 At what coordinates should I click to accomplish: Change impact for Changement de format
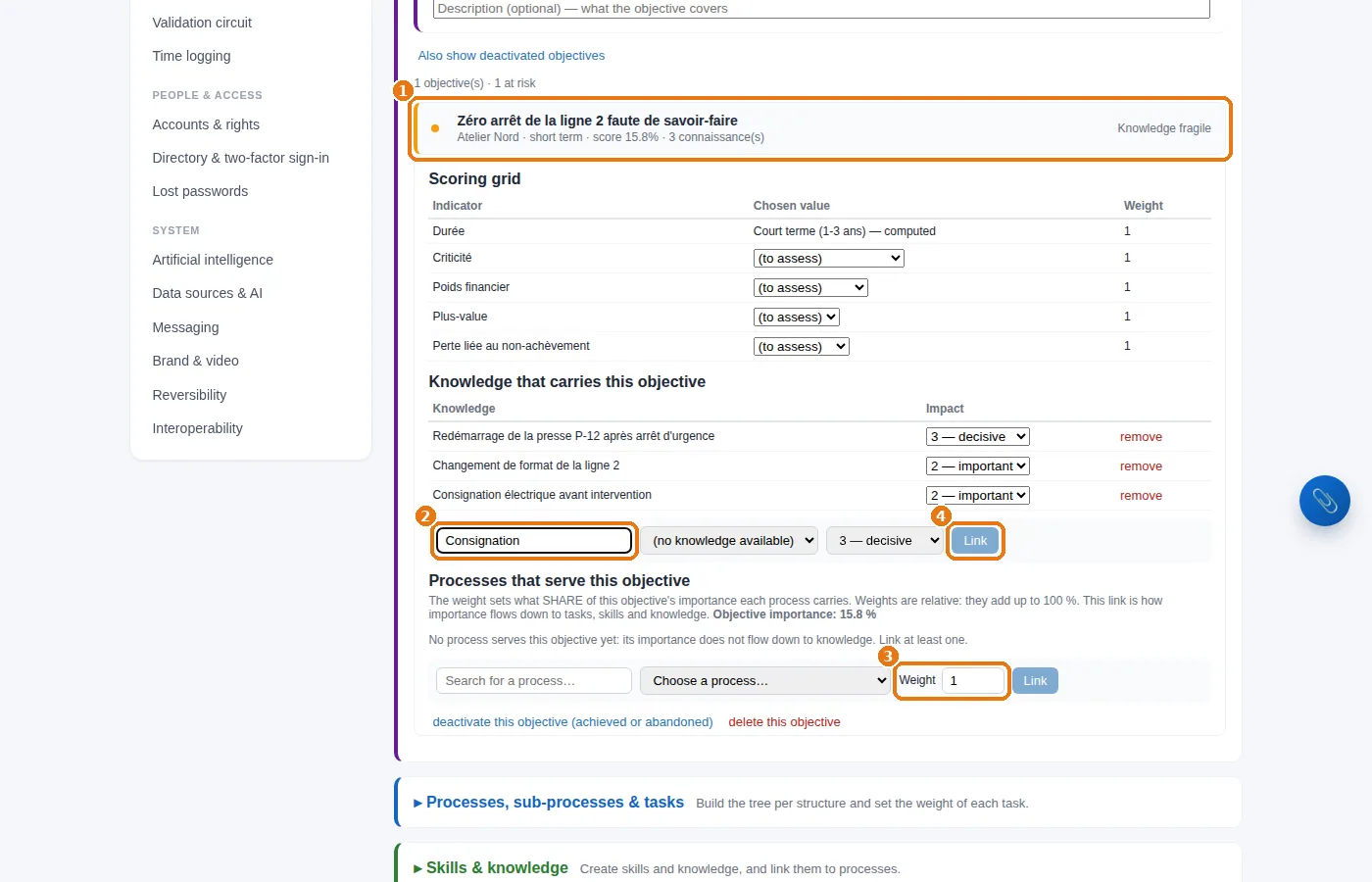(x=977, y=466)
